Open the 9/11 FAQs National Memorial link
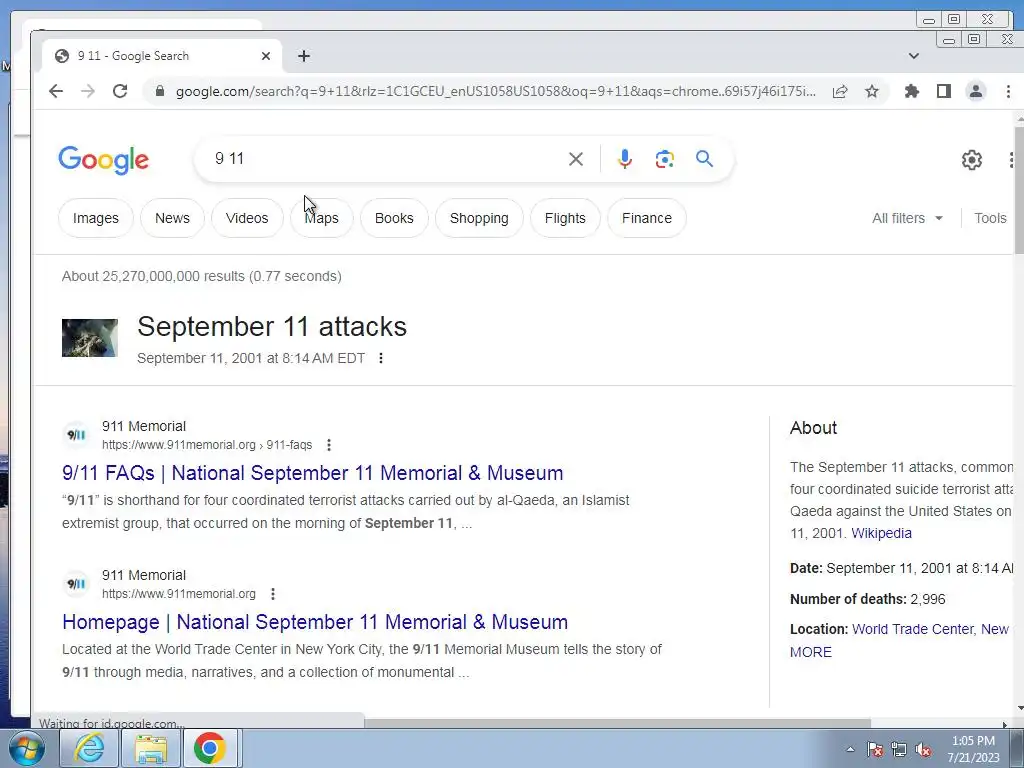Image resolution: width=1024 pixels, height=768 pixels. [313, 473]
